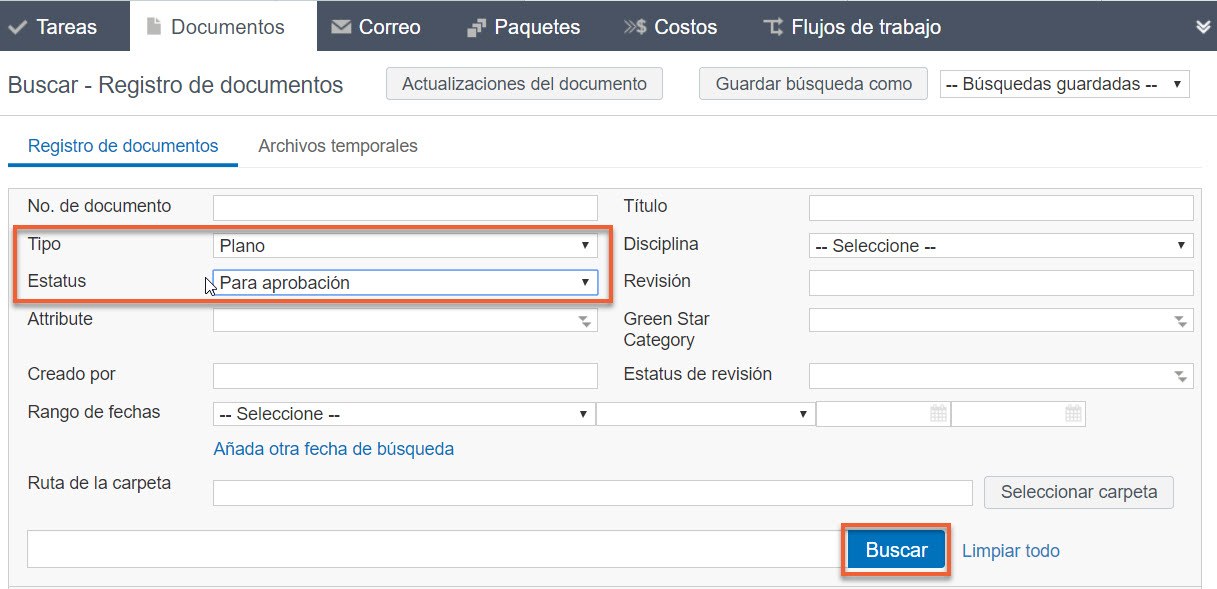Viewport: 1217px width, 589px height.
Task: Focus the Creado por input field
Action: click(x=405, y=376)
